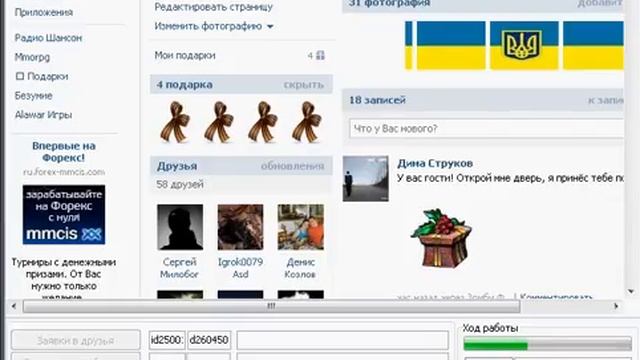Screen dimensions: 640x360
Task: Open the Ukrainian trident coat-of-arms photo
Action: click(524, 45)
